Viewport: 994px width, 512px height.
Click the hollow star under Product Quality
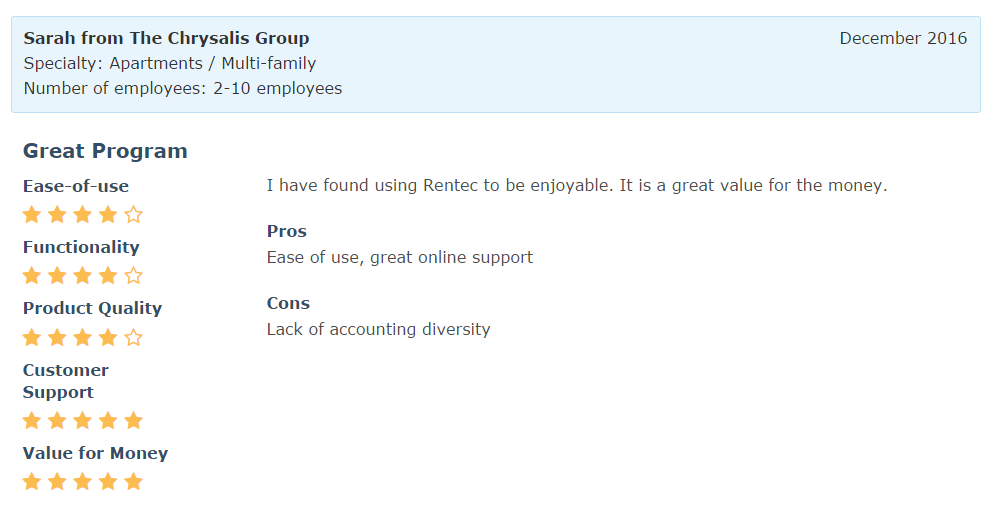(x=134, y=338)
